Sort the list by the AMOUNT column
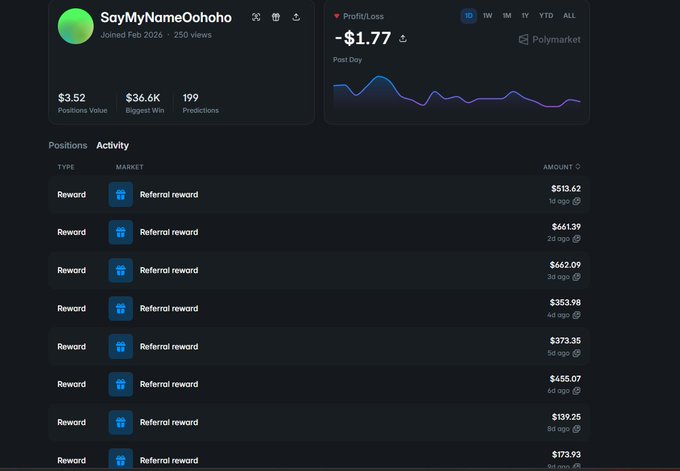 (x=562, y=167)
